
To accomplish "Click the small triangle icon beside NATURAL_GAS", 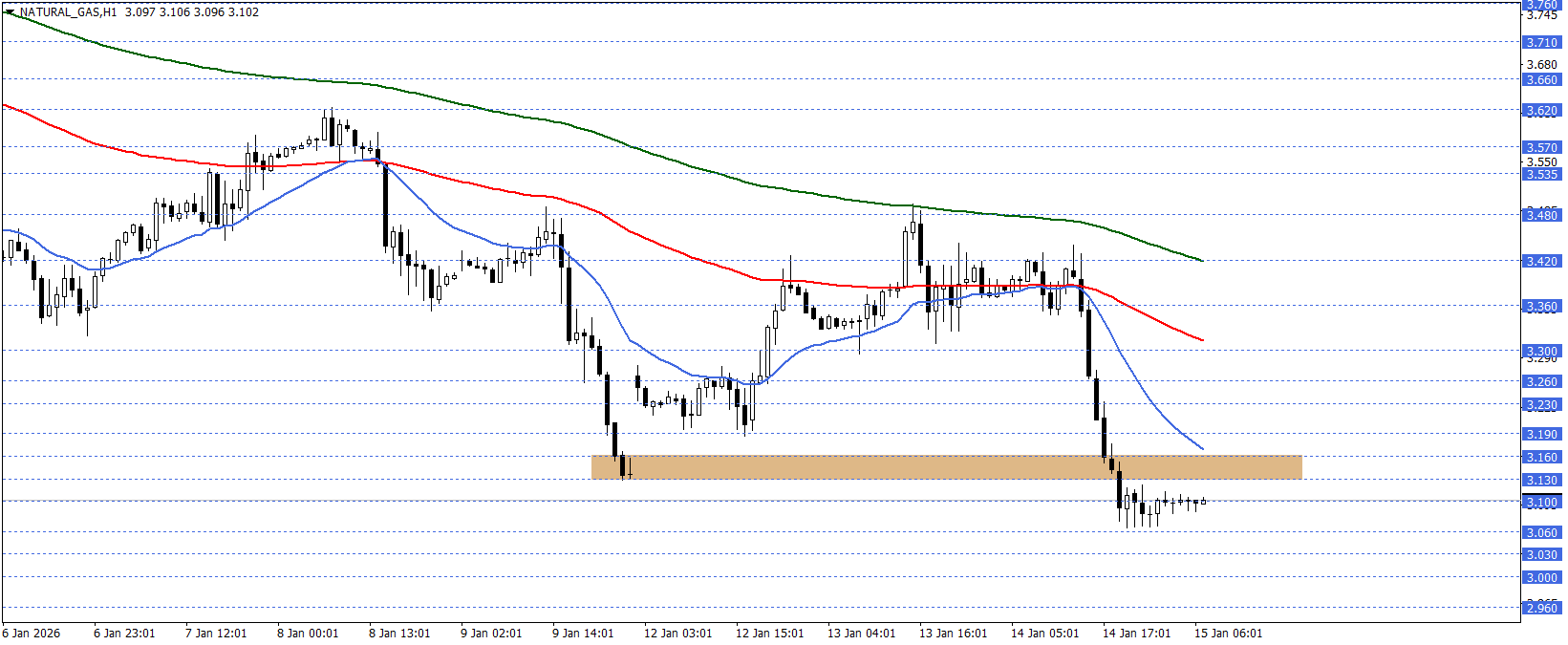I will click(10, 12).
